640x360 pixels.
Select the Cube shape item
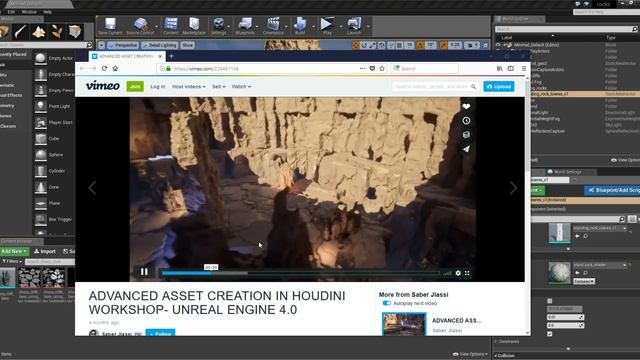coord(53,139)
